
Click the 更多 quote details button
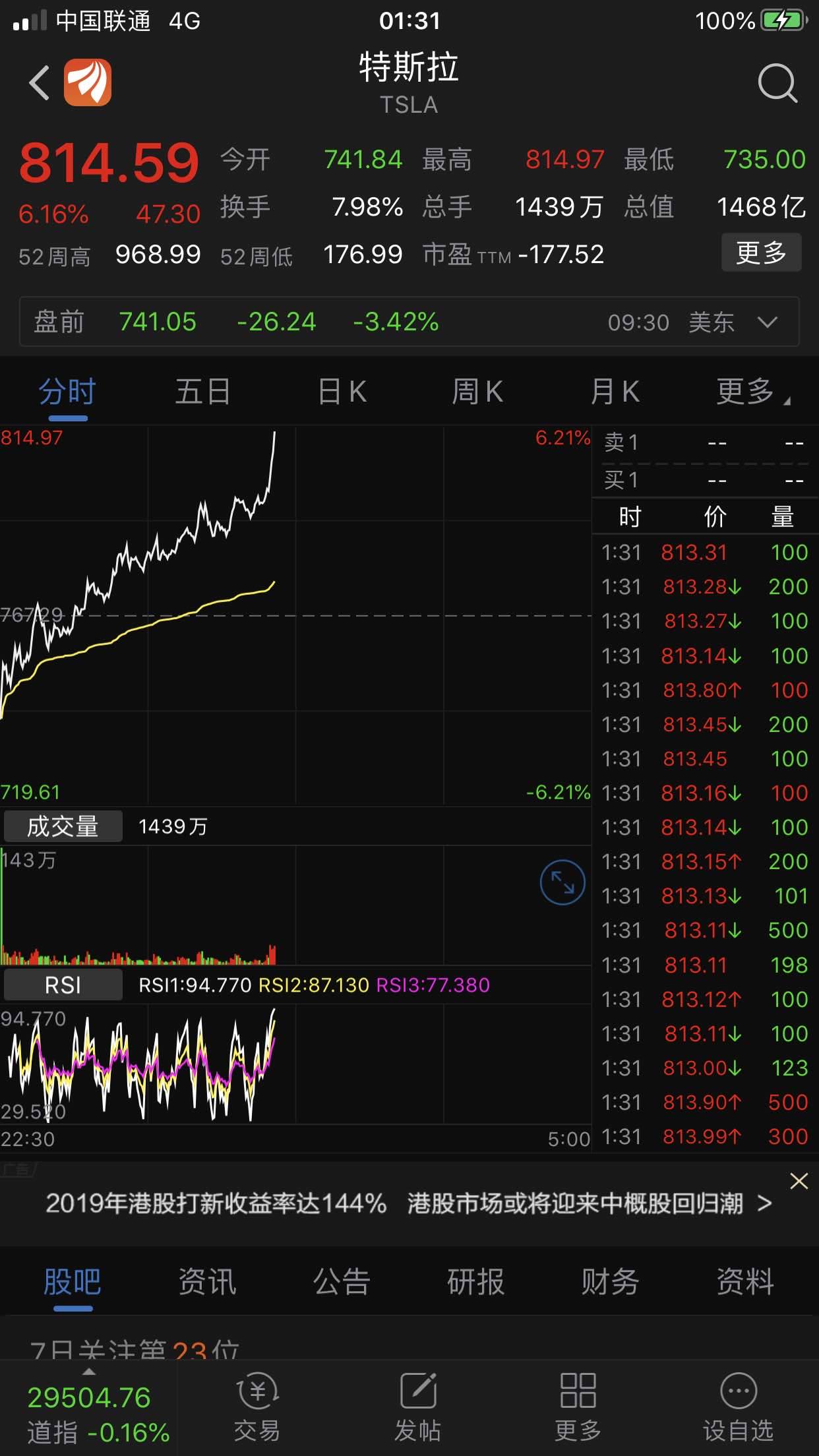pyautogui.click(x=761, y=253)
